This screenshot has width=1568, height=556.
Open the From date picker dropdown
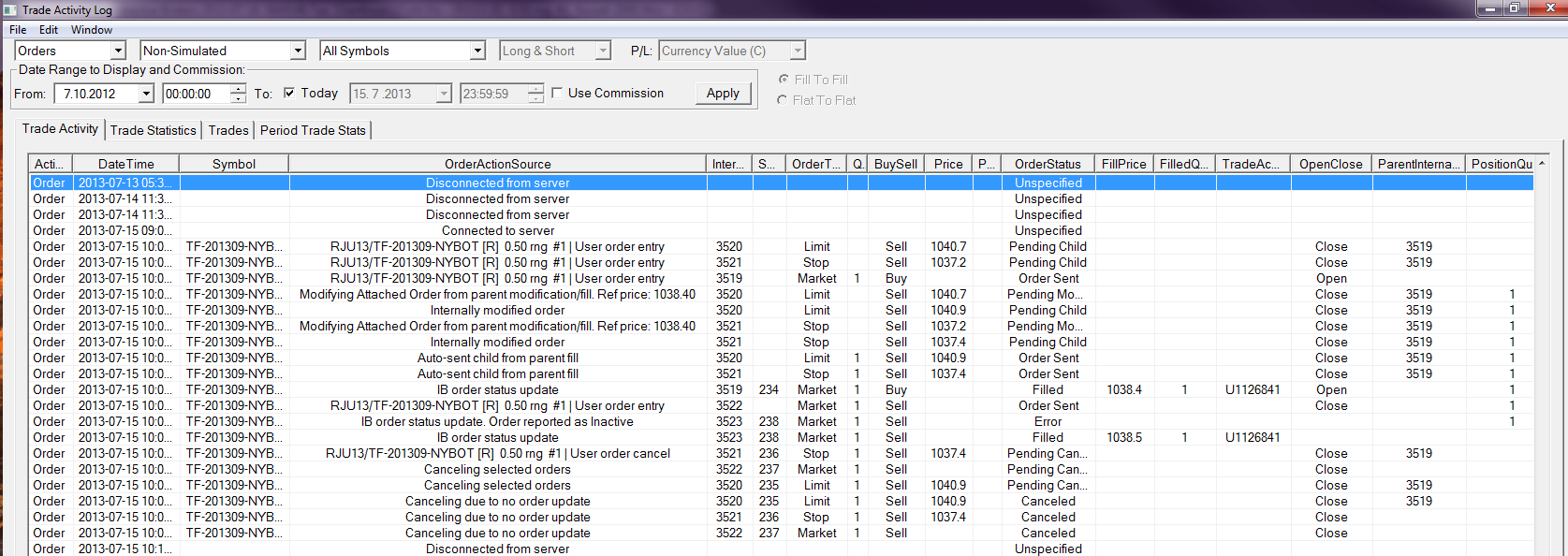[146, 94]
